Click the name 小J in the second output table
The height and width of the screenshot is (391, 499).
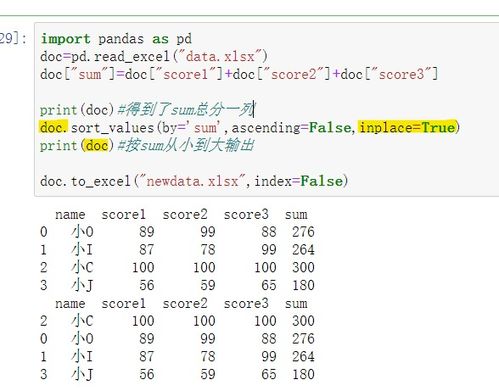click(x=82, y=374)
